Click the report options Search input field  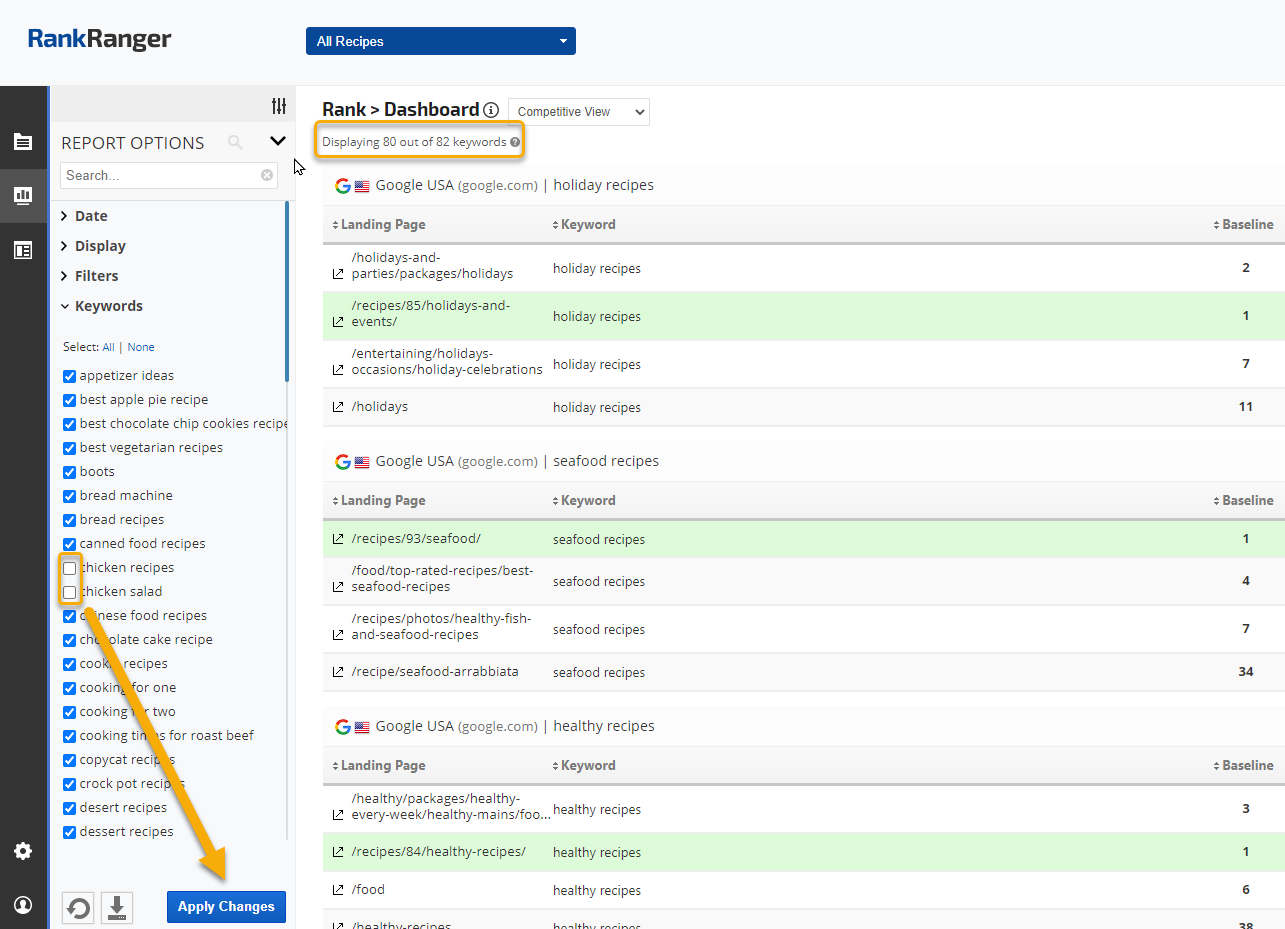coord(160,175)
